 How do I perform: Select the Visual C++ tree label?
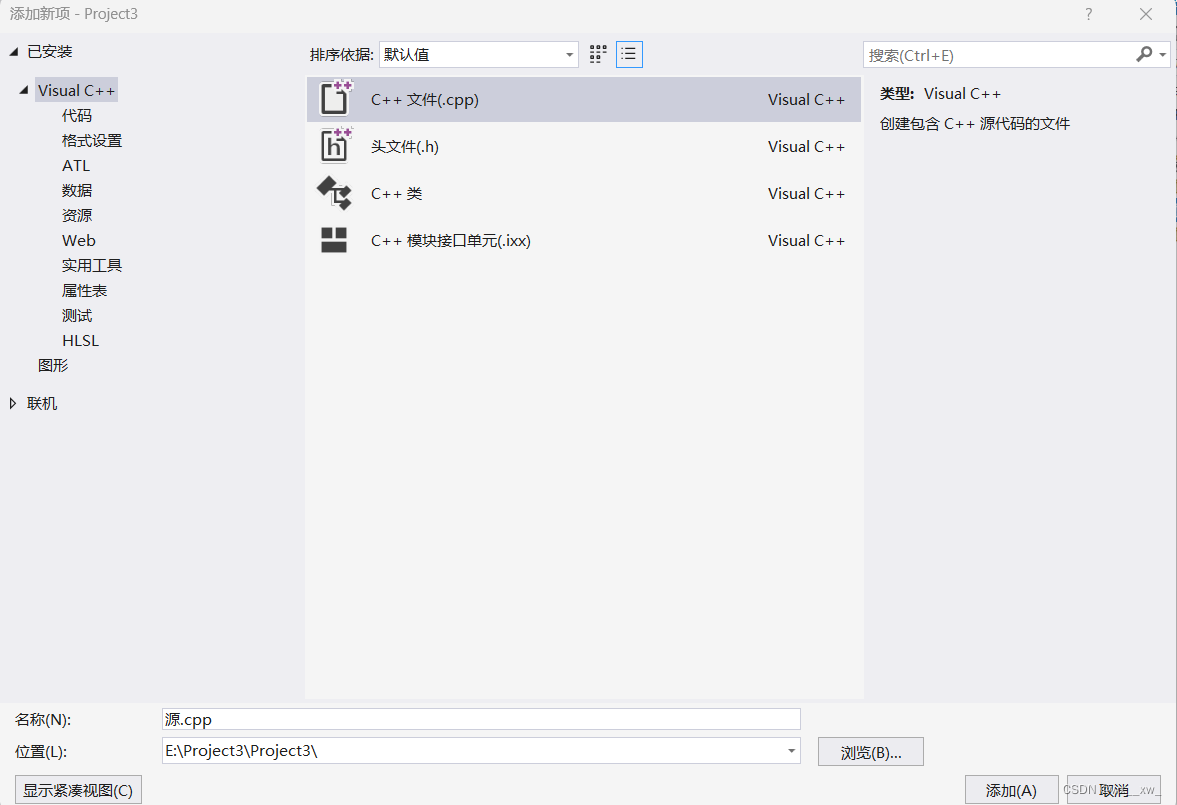(77, 90)
